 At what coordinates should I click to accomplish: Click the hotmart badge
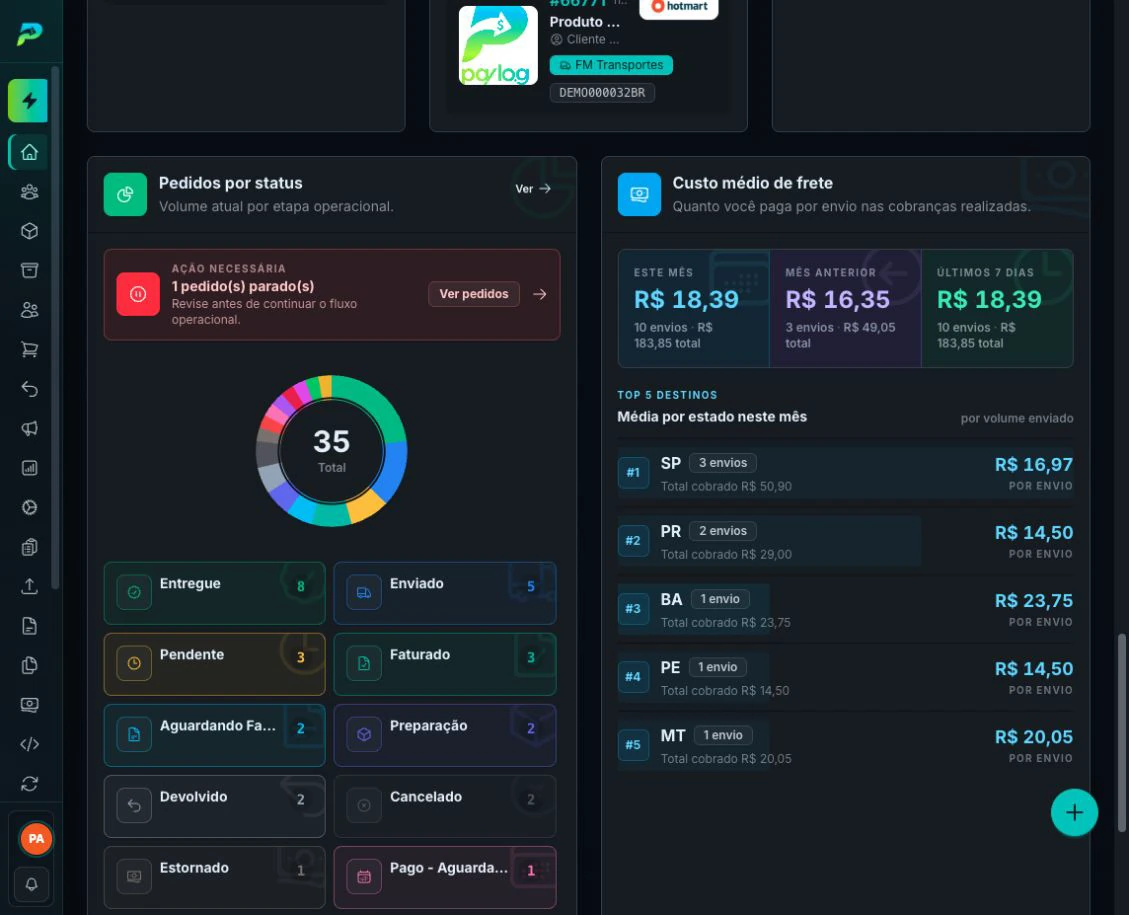pos(679,7)
